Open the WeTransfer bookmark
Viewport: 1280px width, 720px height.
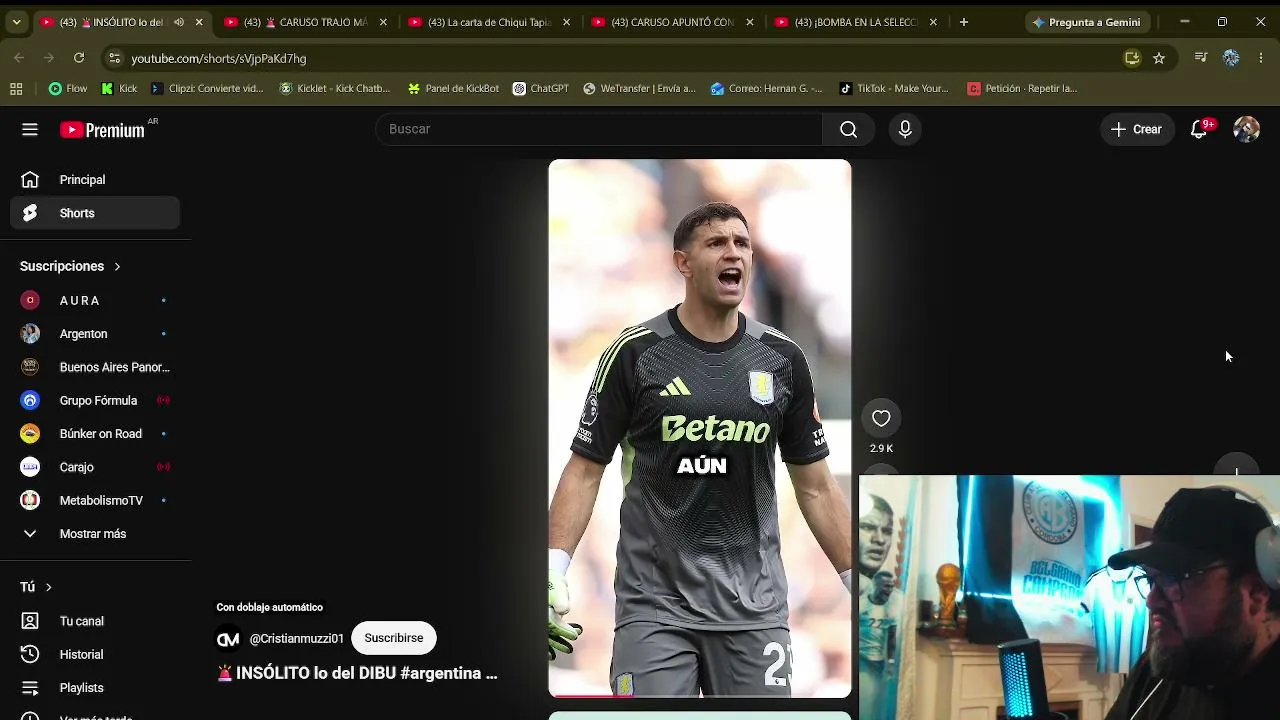click(639, 88)
